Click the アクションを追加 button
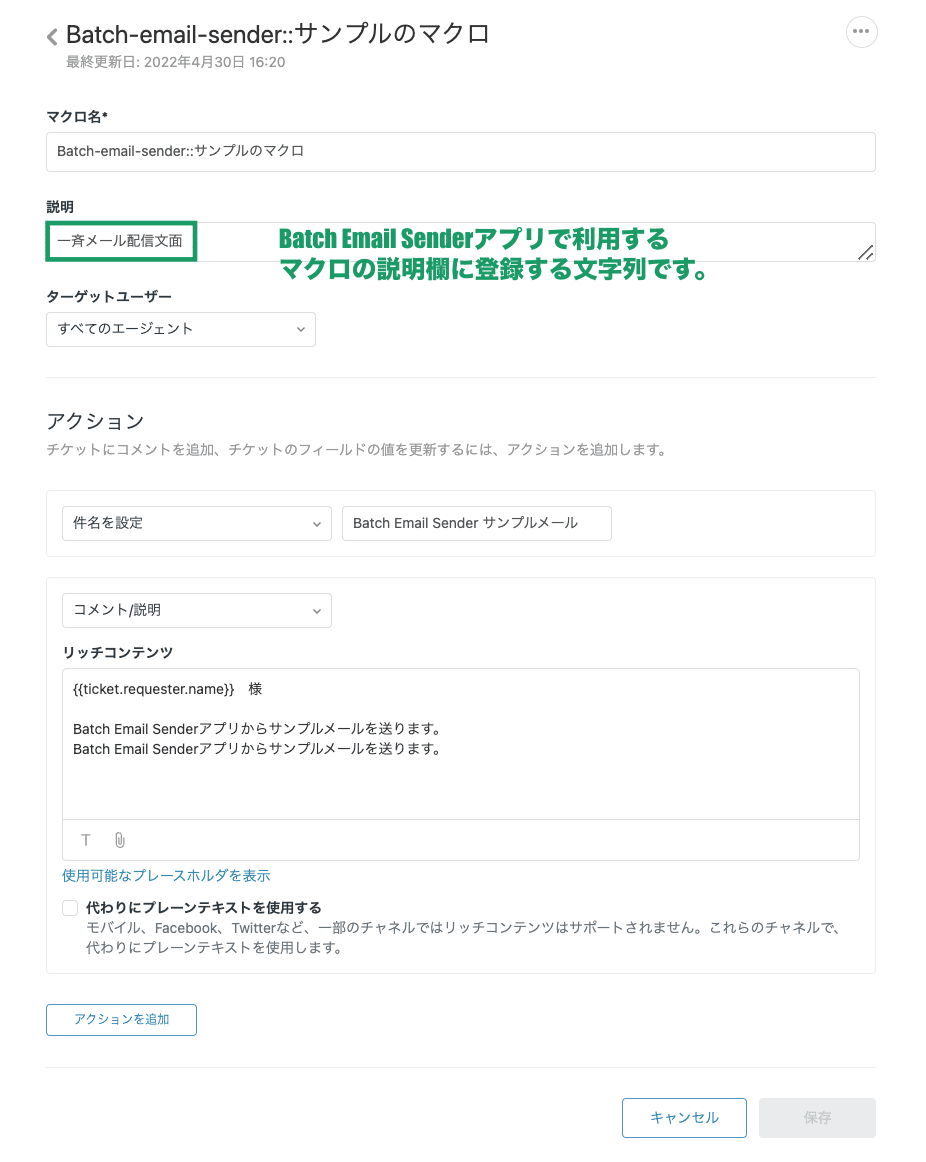The width and height of the screenshot is (926, 1162). 121,1019
